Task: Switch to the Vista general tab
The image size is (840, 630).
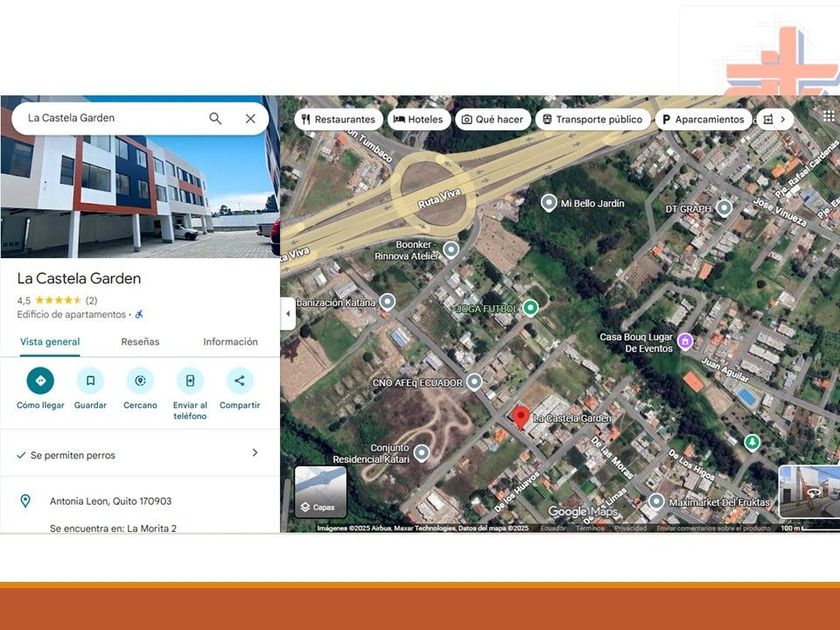Action: tap(50, 342)
